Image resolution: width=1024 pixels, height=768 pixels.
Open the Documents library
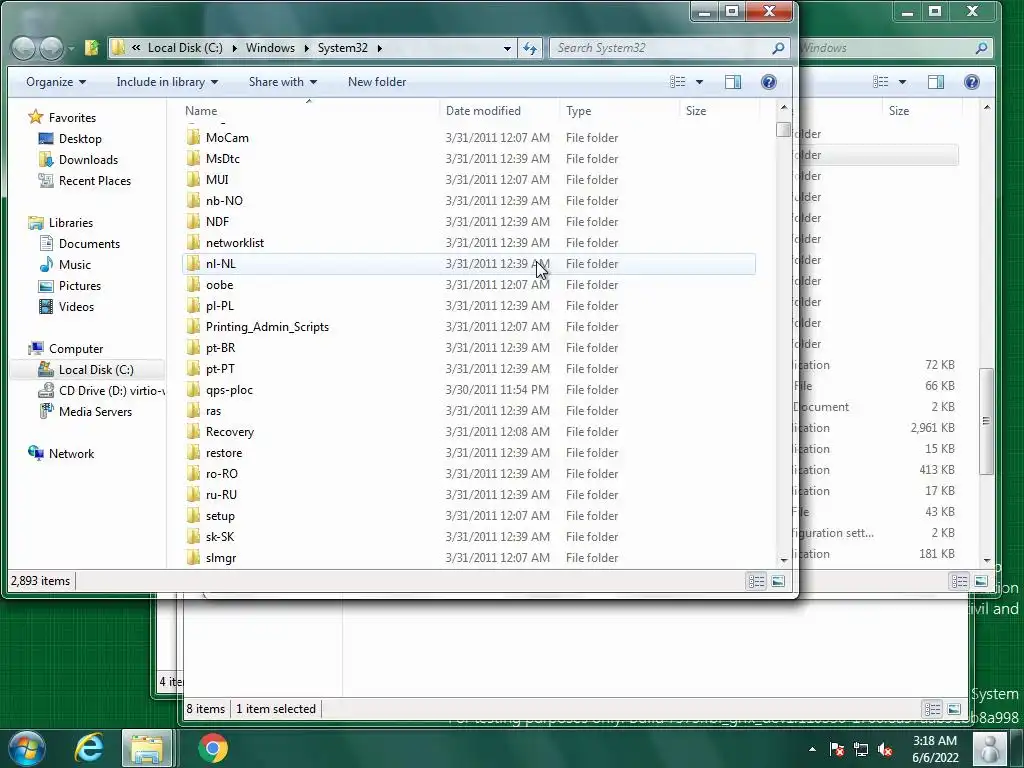coord(89,244)
